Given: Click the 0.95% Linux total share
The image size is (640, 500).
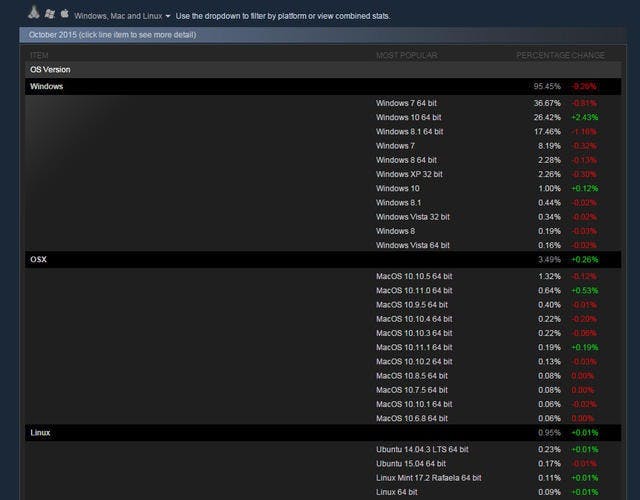Looking at the screenshot, I should coord(549,433).
